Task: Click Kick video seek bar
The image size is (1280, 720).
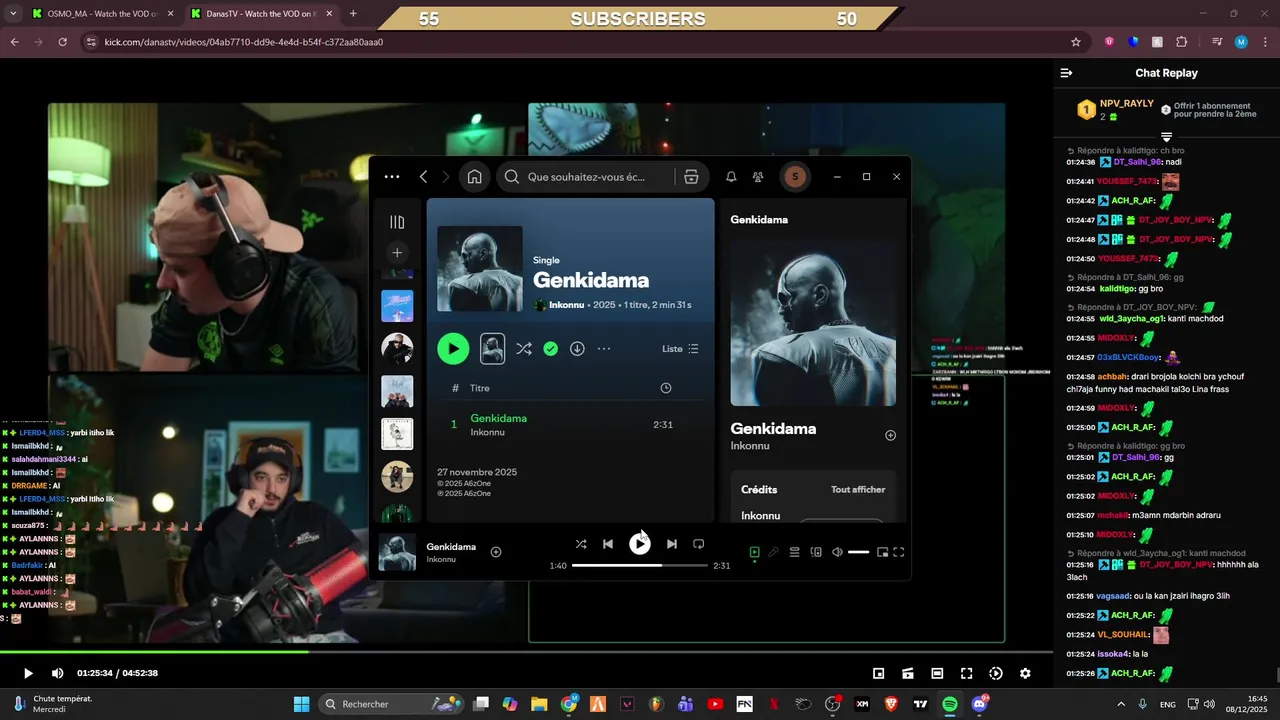Action: (526, 653)
